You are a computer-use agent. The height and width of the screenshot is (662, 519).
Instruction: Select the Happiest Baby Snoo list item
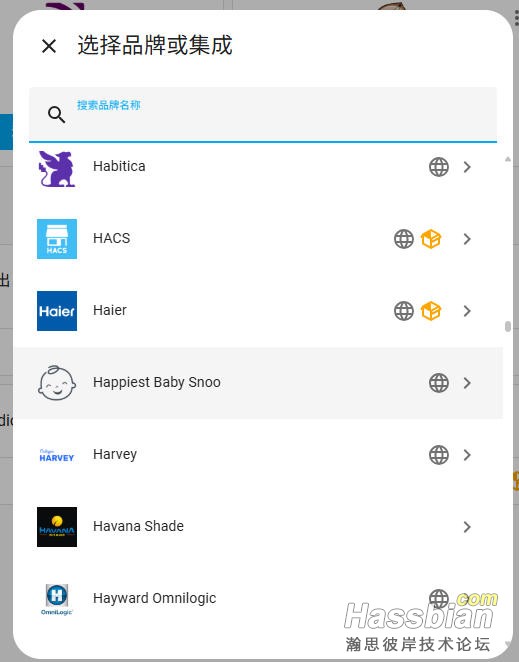pyautogui.click(x=258, y=383)
